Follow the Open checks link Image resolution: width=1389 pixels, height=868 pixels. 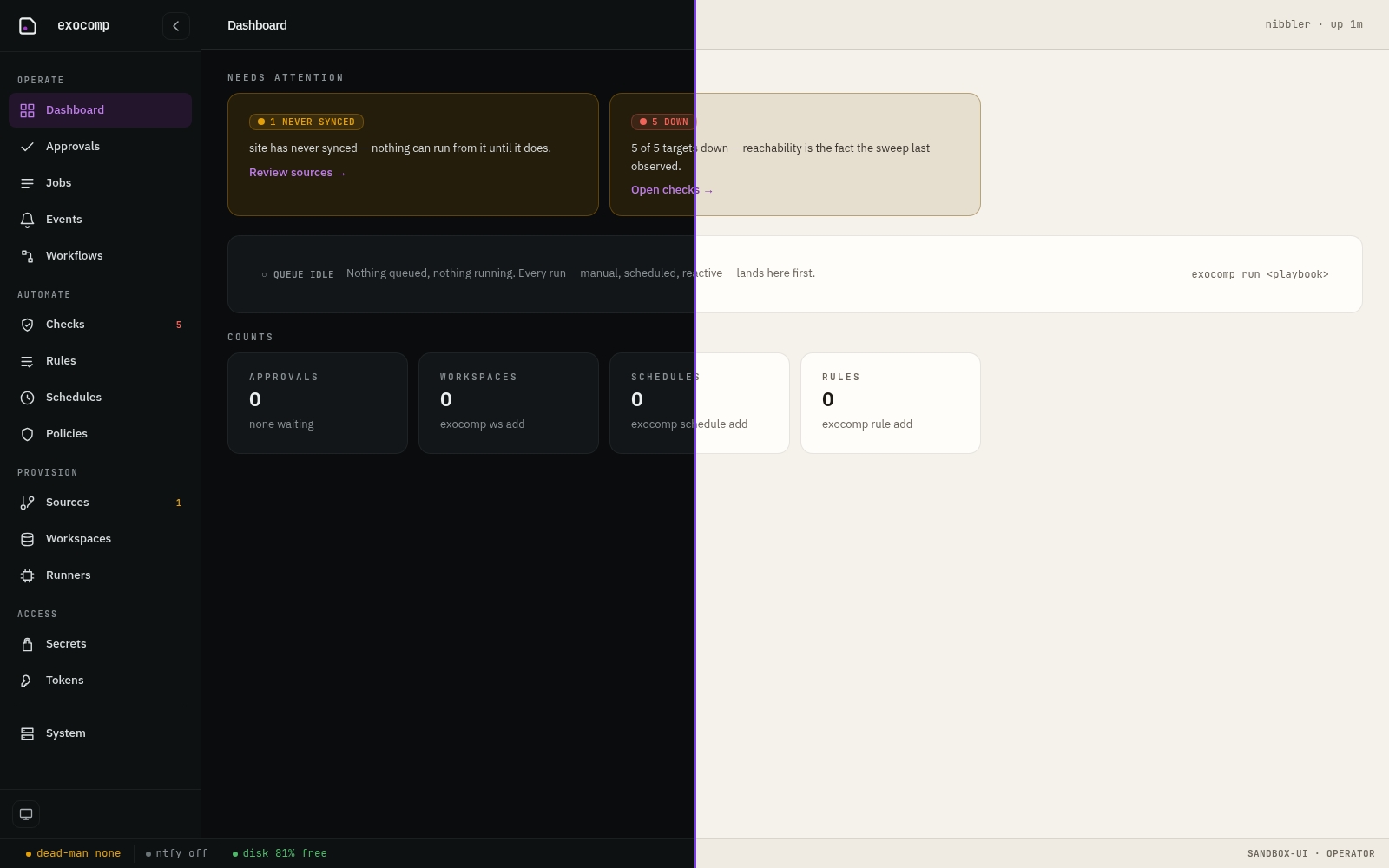click(672, 190)
